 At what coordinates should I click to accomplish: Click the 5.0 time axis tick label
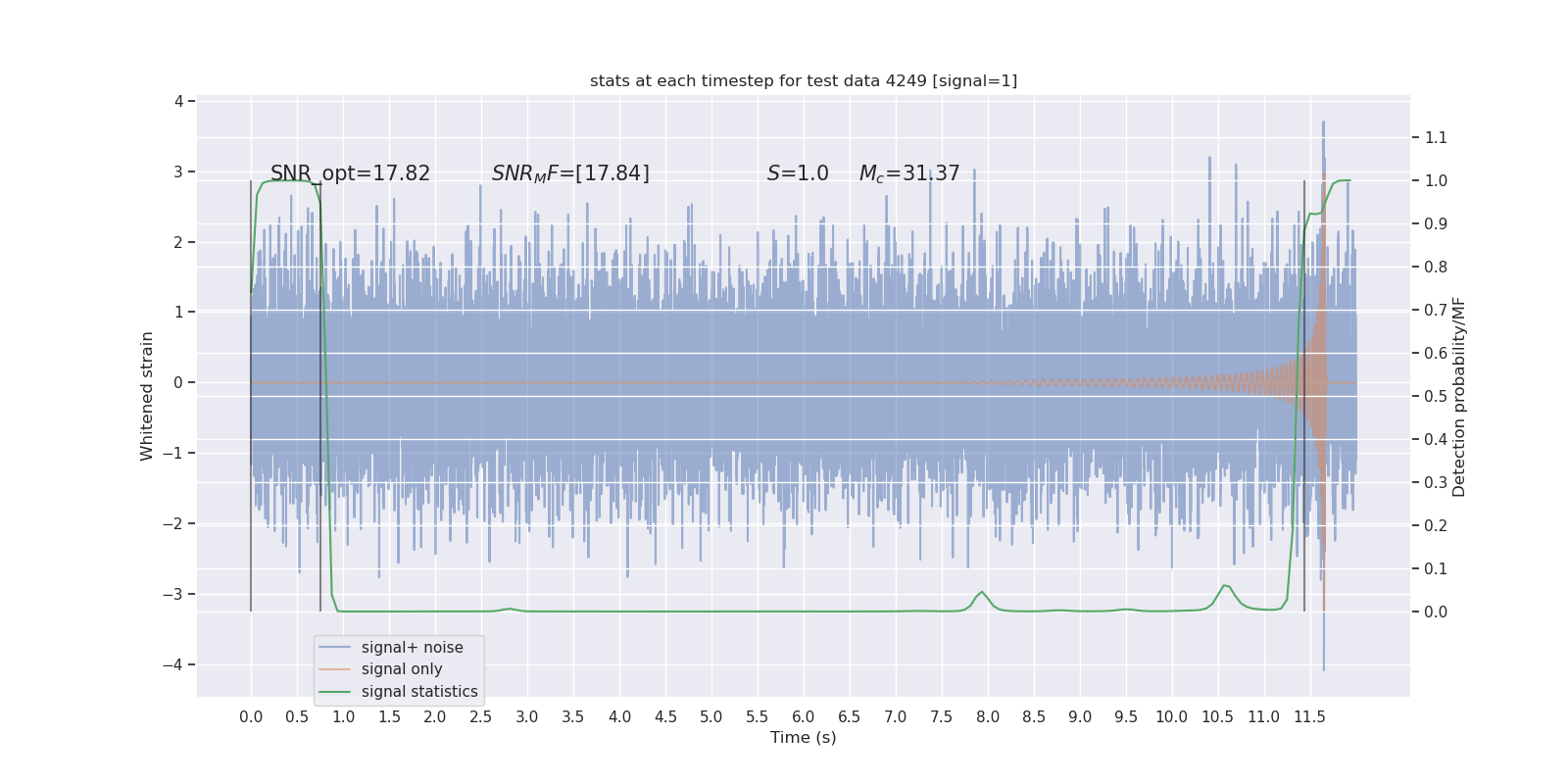click(x=711, y=716)
